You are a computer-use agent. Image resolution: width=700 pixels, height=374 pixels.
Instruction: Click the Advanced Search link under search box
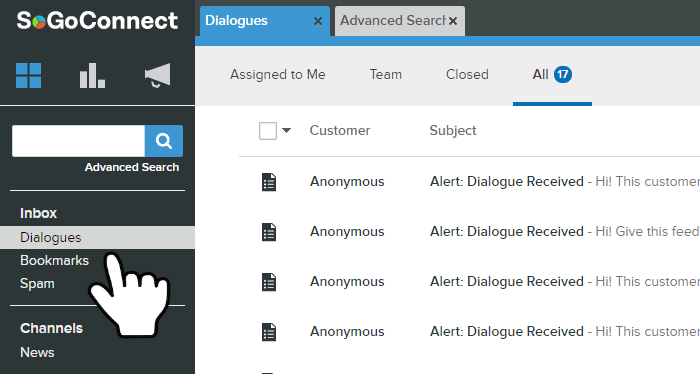(132, 167)
